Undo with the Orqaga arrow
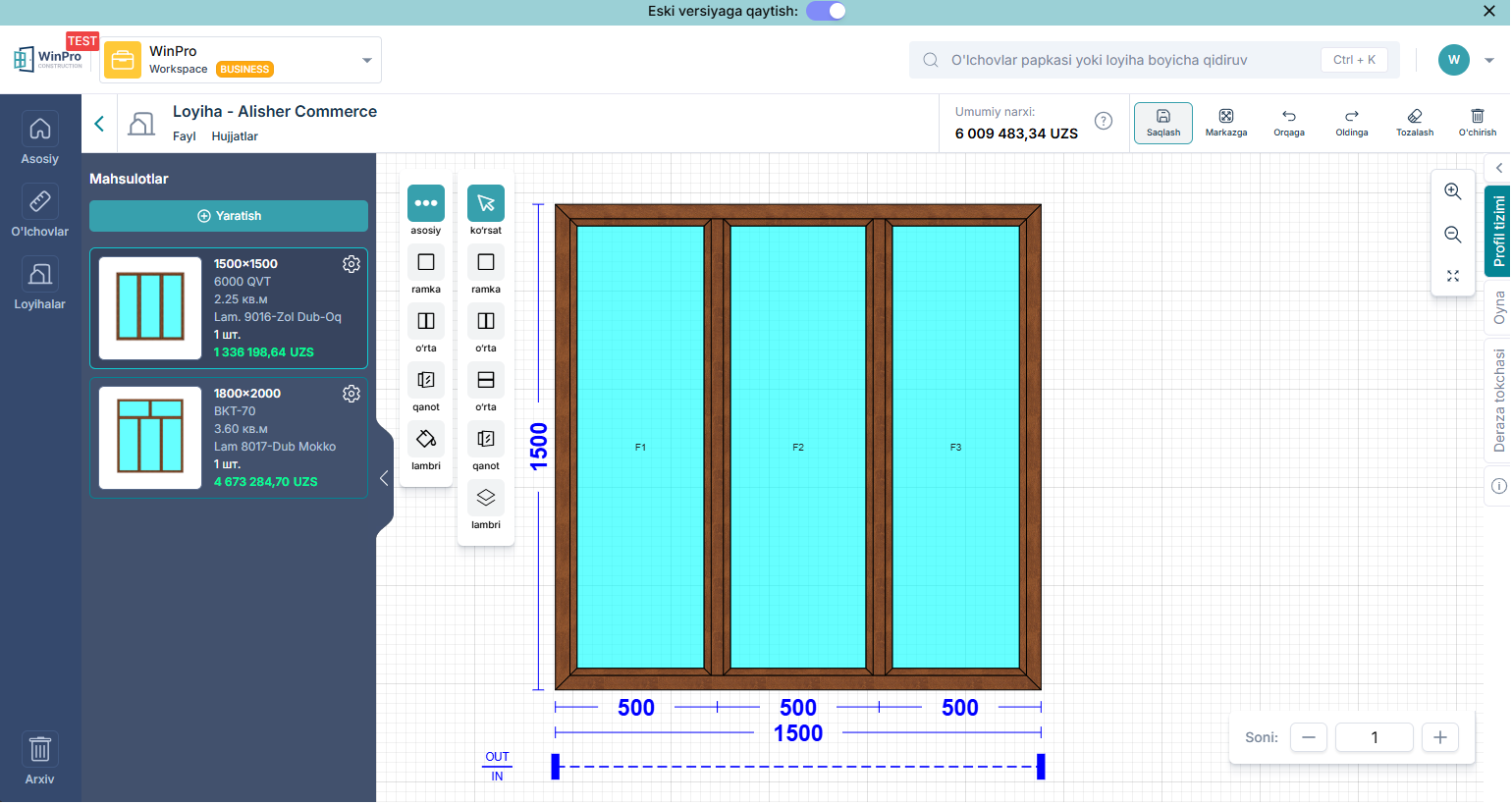The height and width of the screenshot is (805, 1512). pyautogui.click(x=1288, y=117)
